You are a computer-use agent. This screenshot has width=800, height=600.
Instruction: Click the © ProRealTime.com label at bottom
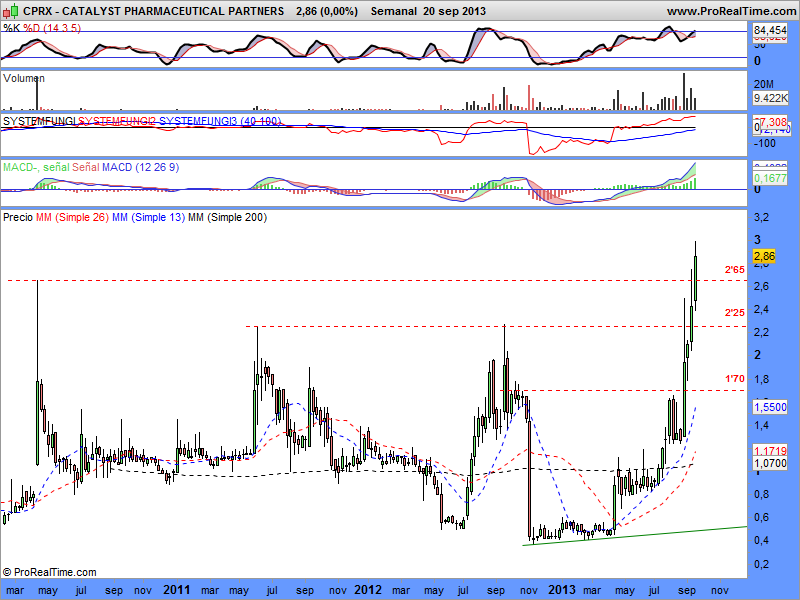pos(49,572)
